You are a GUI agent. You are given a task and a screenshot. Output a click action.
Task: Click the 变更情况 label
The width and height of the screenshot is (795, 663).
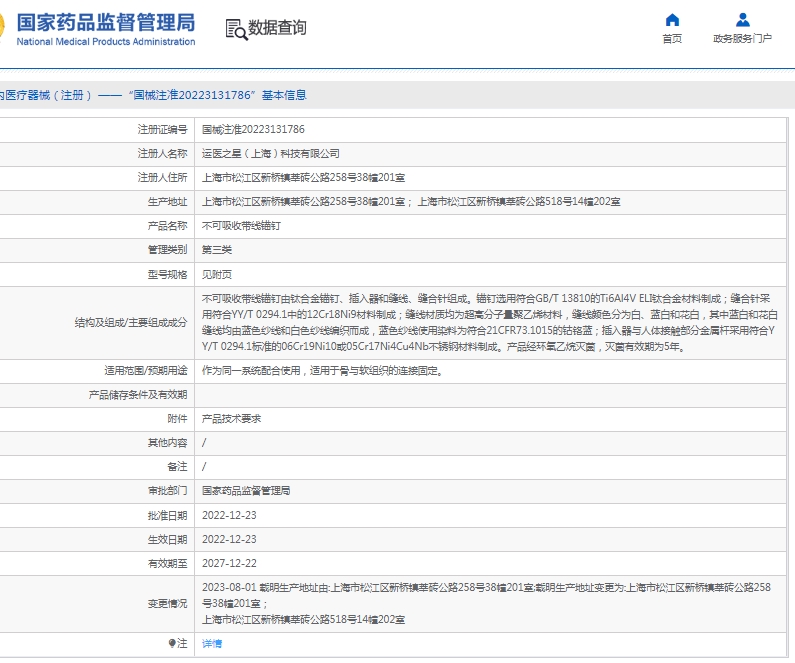click(x=167, y=603)
